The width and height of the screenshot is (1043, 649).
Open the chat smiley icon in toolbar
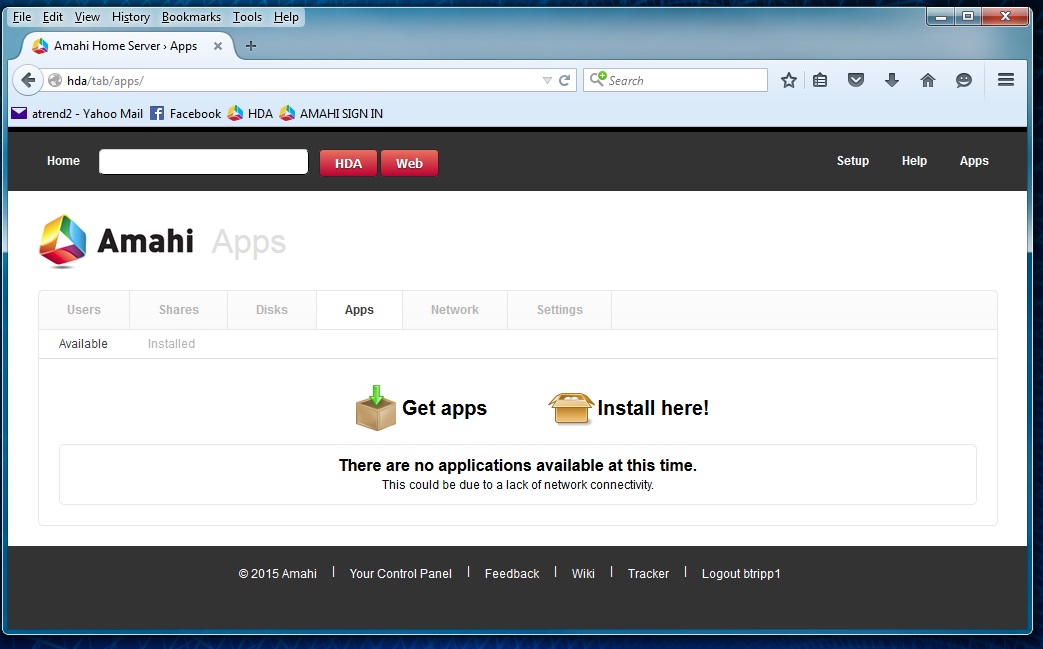[x=964, y=80]
